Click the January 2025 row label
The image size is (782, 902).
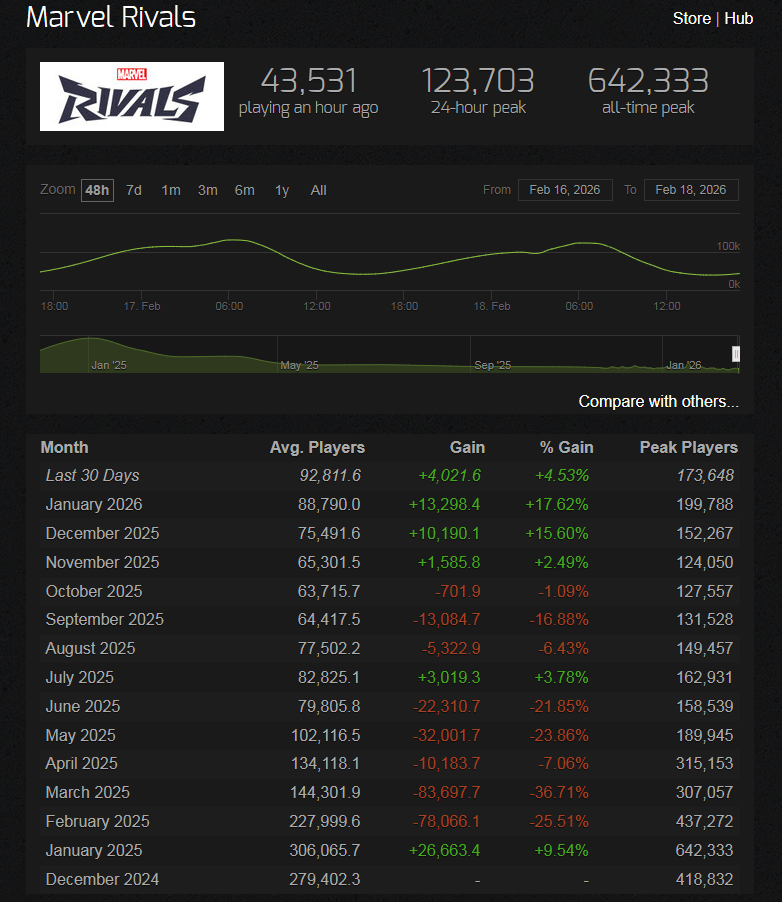(x=94, y=850)
